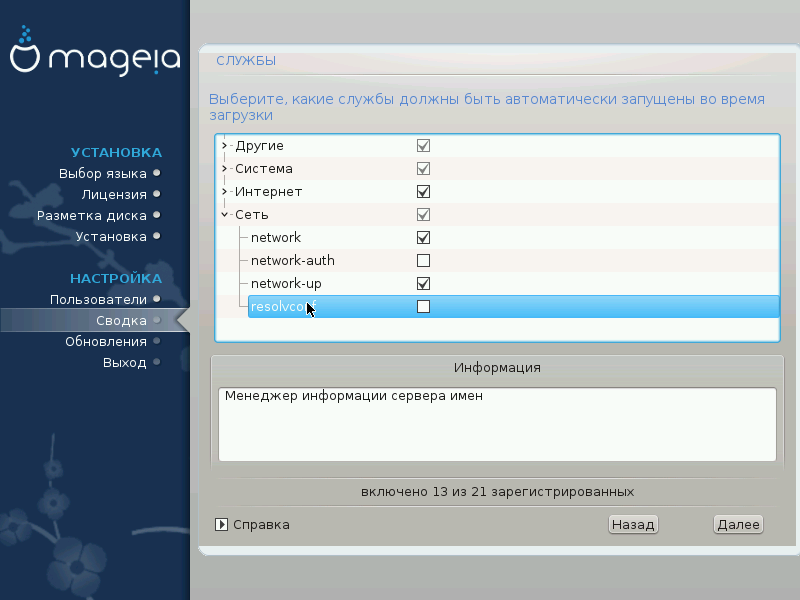Click the включено 13 из 21 status text
Viewport: 800px width, 600px height.
coord(497,492)
